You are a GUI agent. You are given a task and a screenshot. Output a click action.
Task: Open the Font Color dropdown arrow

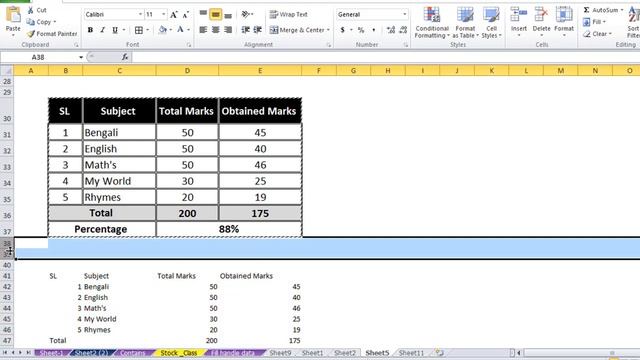189,30
